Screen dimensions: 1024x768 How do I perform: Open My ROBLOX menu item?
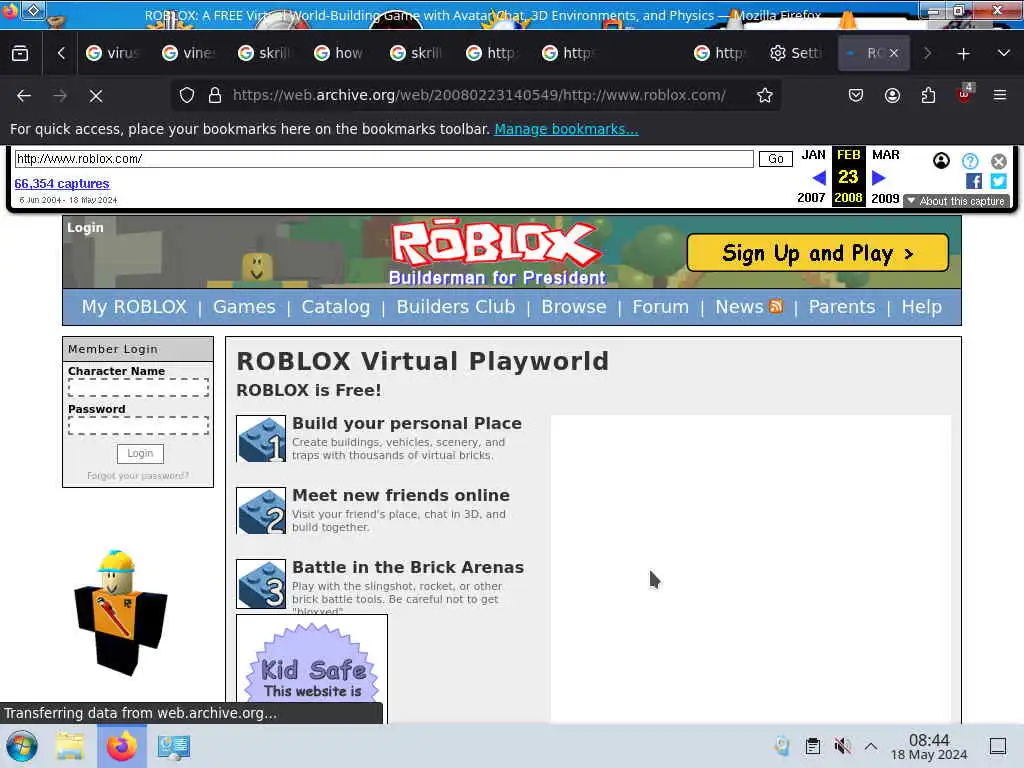pyautogui.click(x=134, y=307)
